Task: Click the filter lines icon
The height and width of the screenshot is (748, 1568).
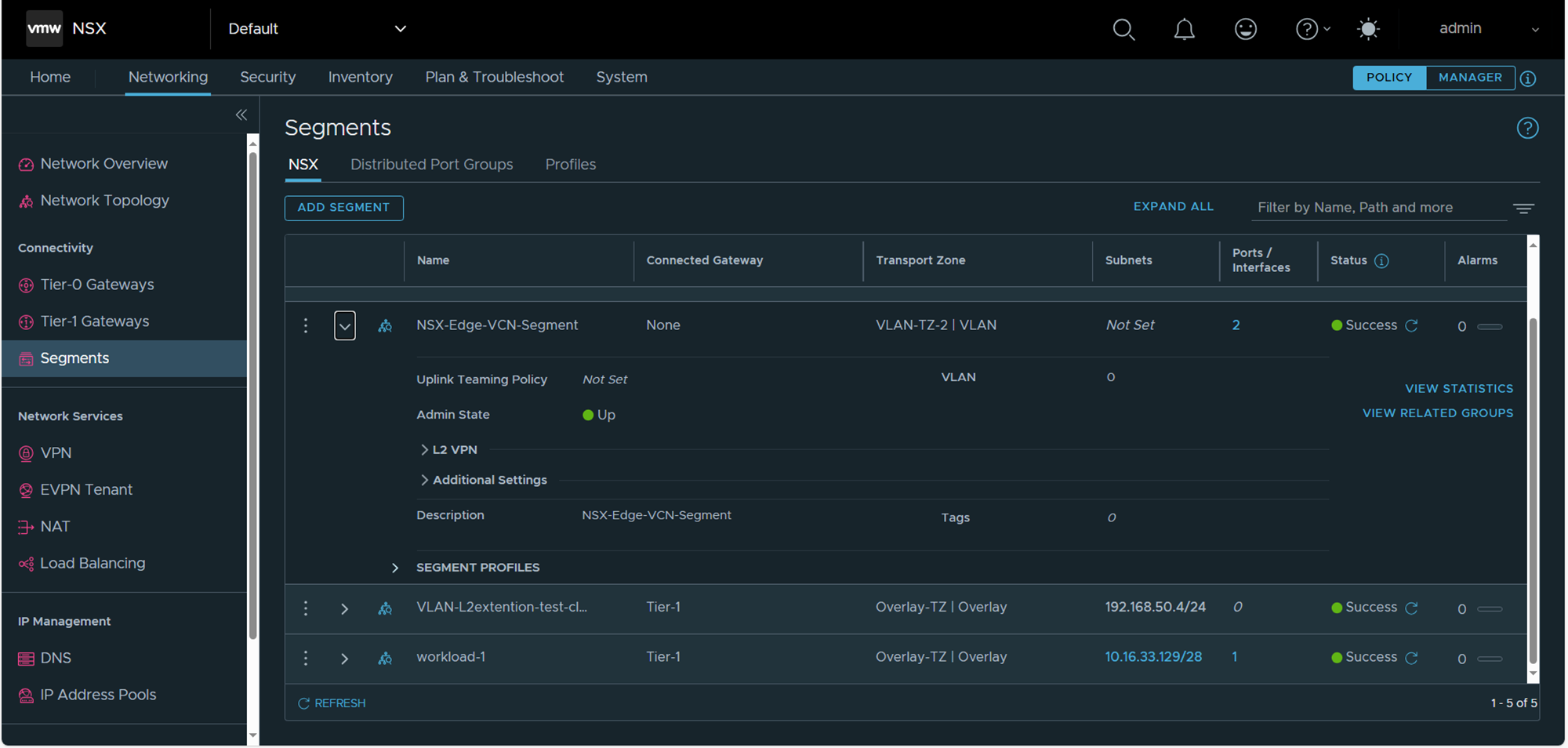Action: (x=1523, y=208)
